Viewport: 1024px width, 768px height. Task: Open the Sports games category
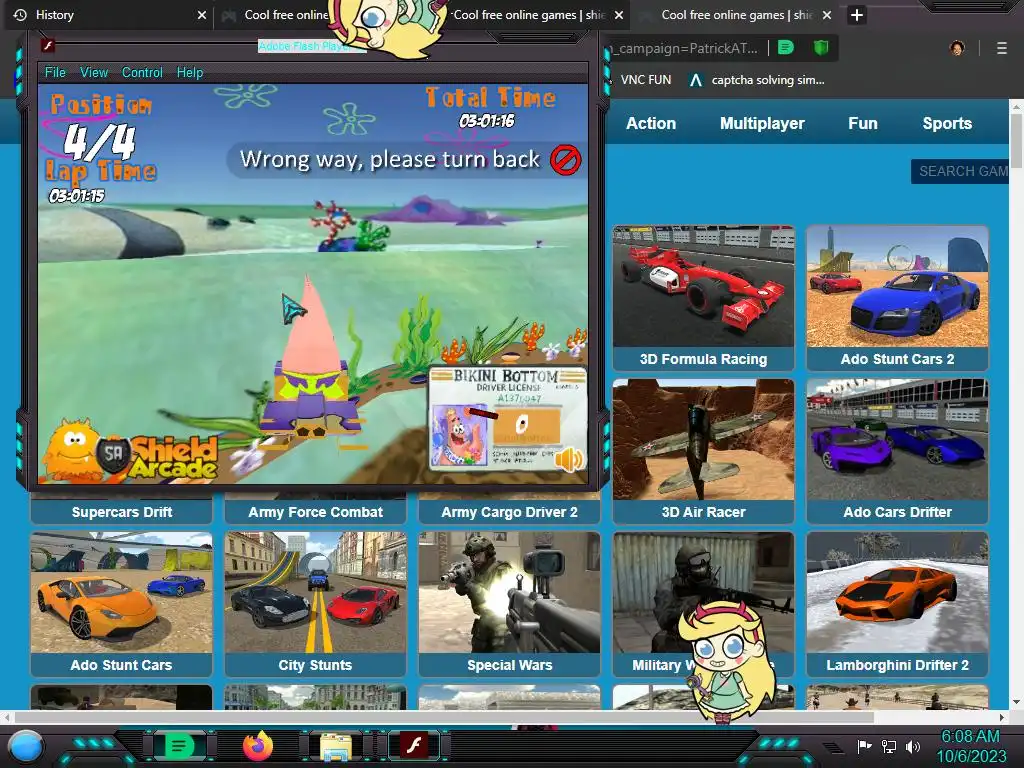947,123
